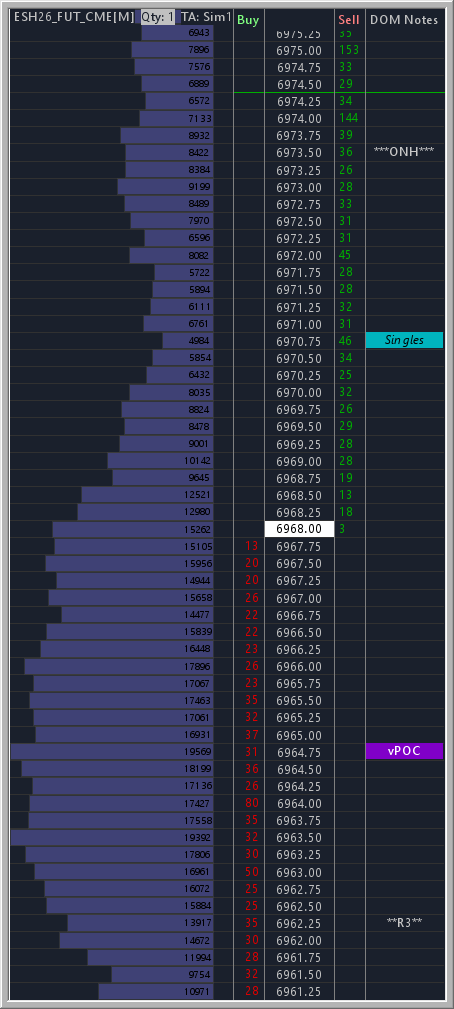
Task: Click the 19392 volume profile bar
Action: click(113, 837)
